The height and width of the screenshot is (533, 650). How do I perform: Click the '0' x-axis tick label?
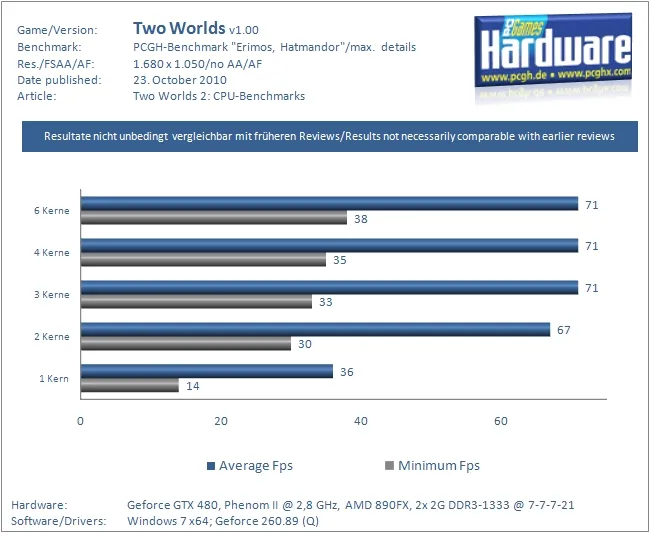point(80,422)
